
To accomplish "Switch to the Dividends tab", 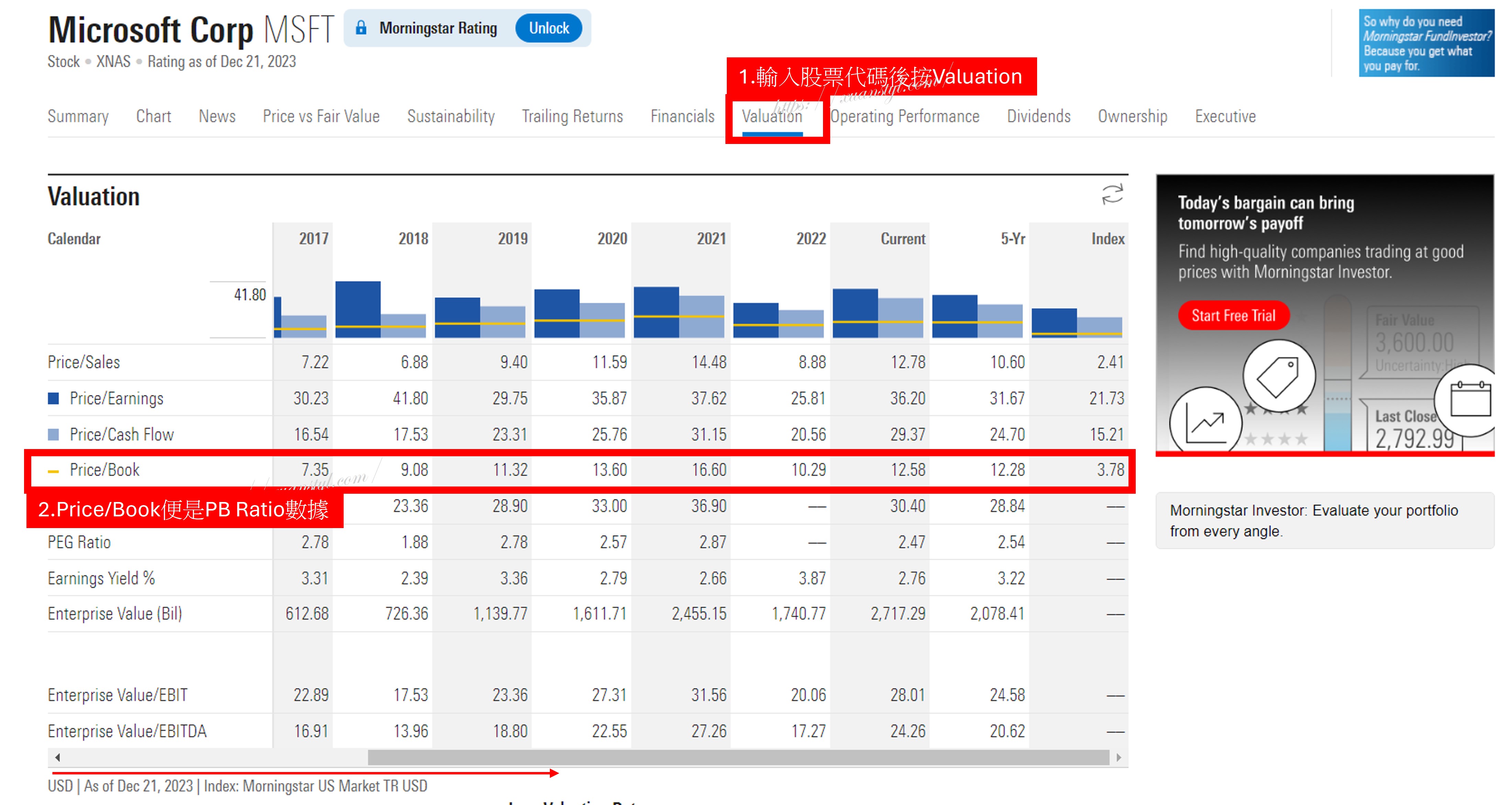I will point(1039,116).
